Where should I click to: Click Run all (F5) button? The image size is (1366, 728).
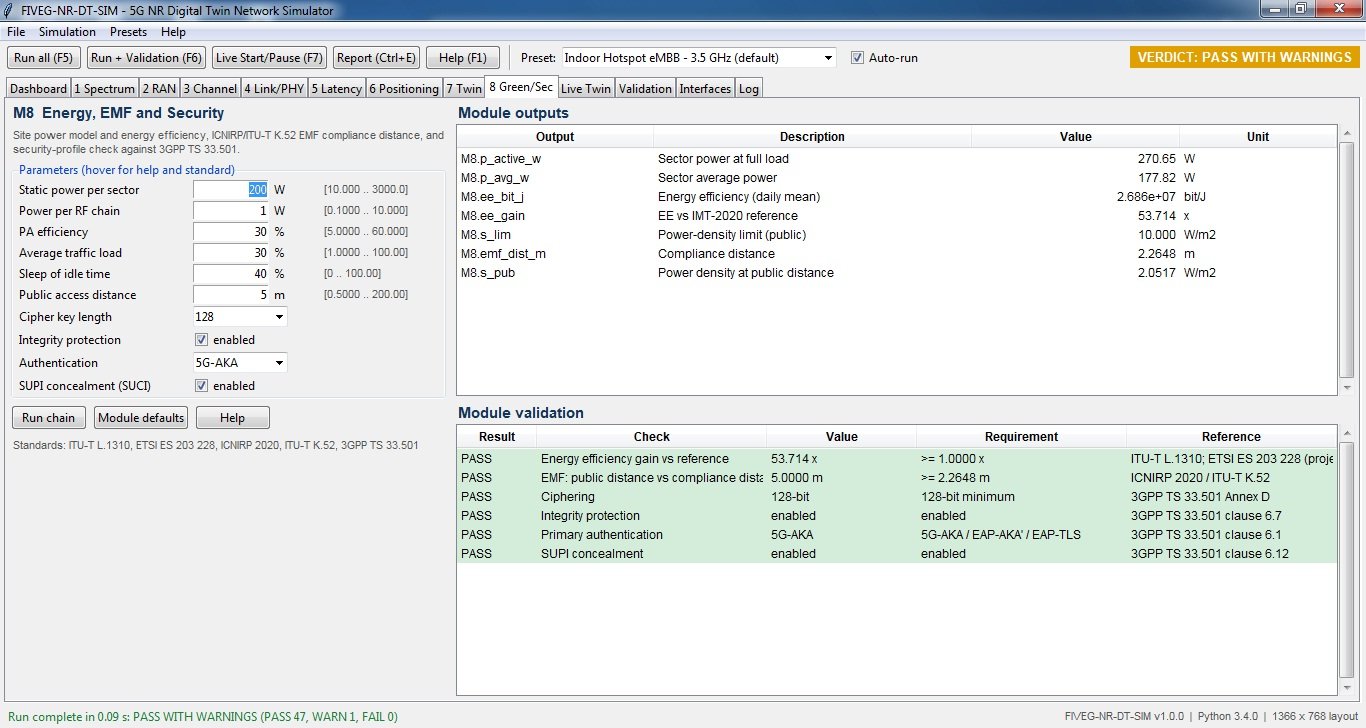[44, 58]
